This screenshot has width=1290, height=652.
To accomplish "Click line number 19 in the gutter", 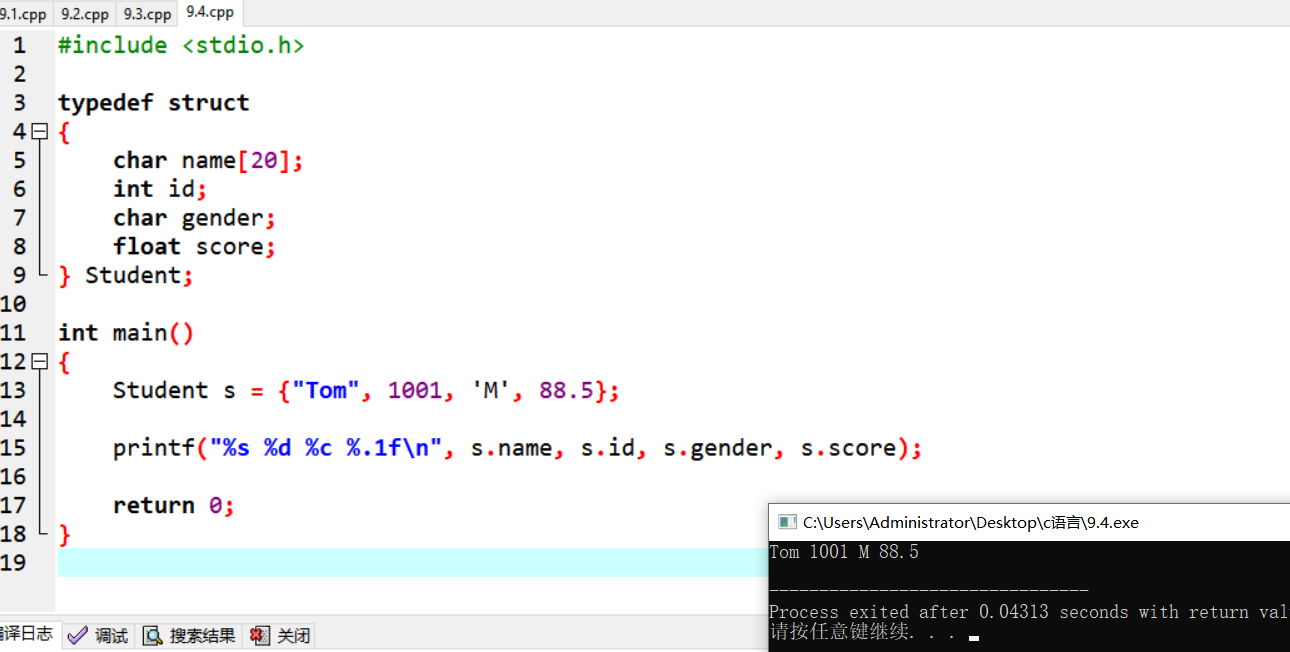I will (13, 563).
